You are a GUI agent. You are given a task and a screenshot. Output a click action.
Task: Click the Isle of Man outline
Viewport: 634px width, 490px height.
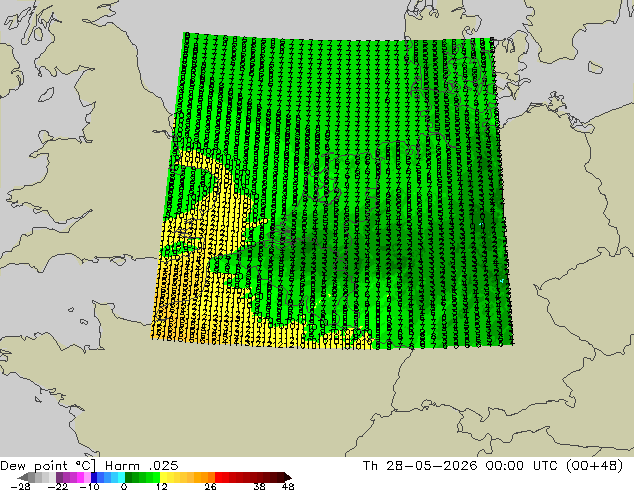[46, 95]
